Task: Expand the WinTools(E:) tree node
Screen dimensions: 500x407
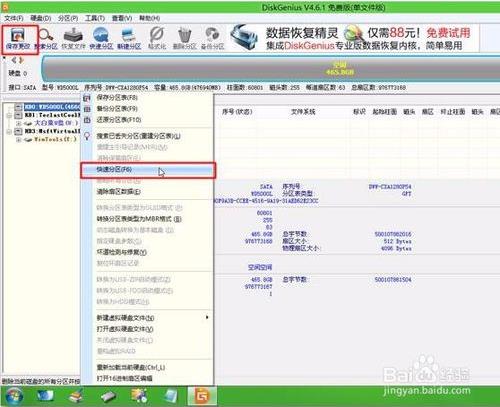Action: [19, 140]
